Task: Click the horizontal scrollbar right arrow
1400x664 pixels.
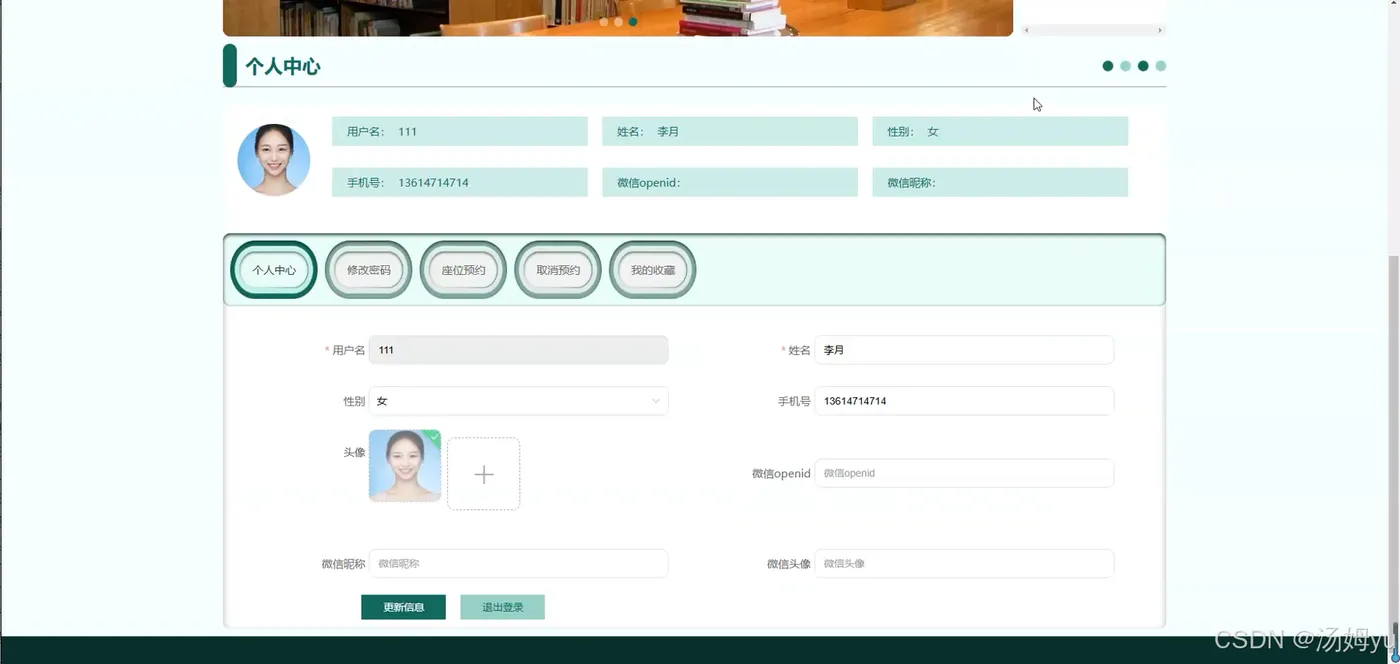Action: 1159,30
